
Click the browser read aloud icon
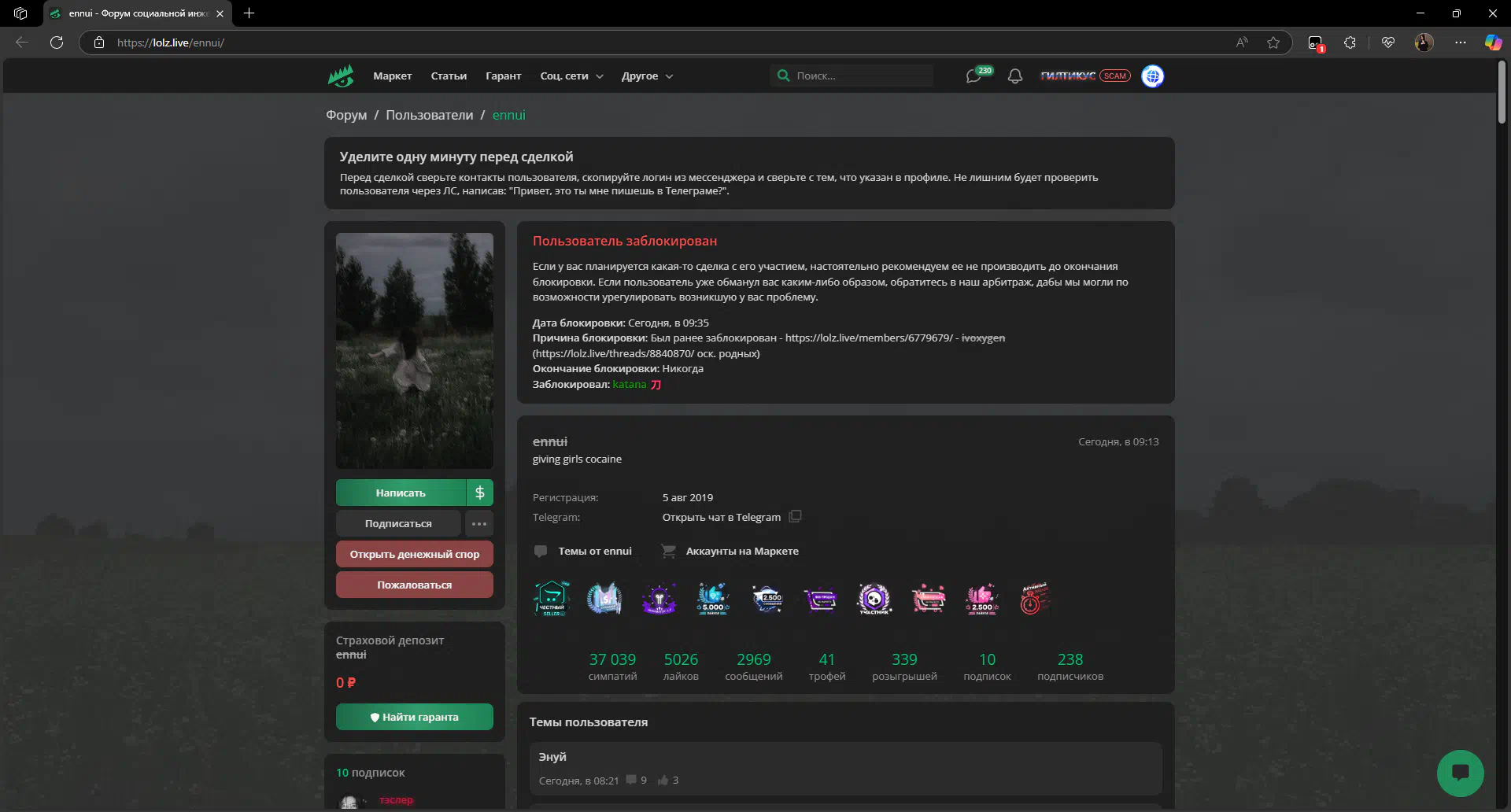[1242, 42]
